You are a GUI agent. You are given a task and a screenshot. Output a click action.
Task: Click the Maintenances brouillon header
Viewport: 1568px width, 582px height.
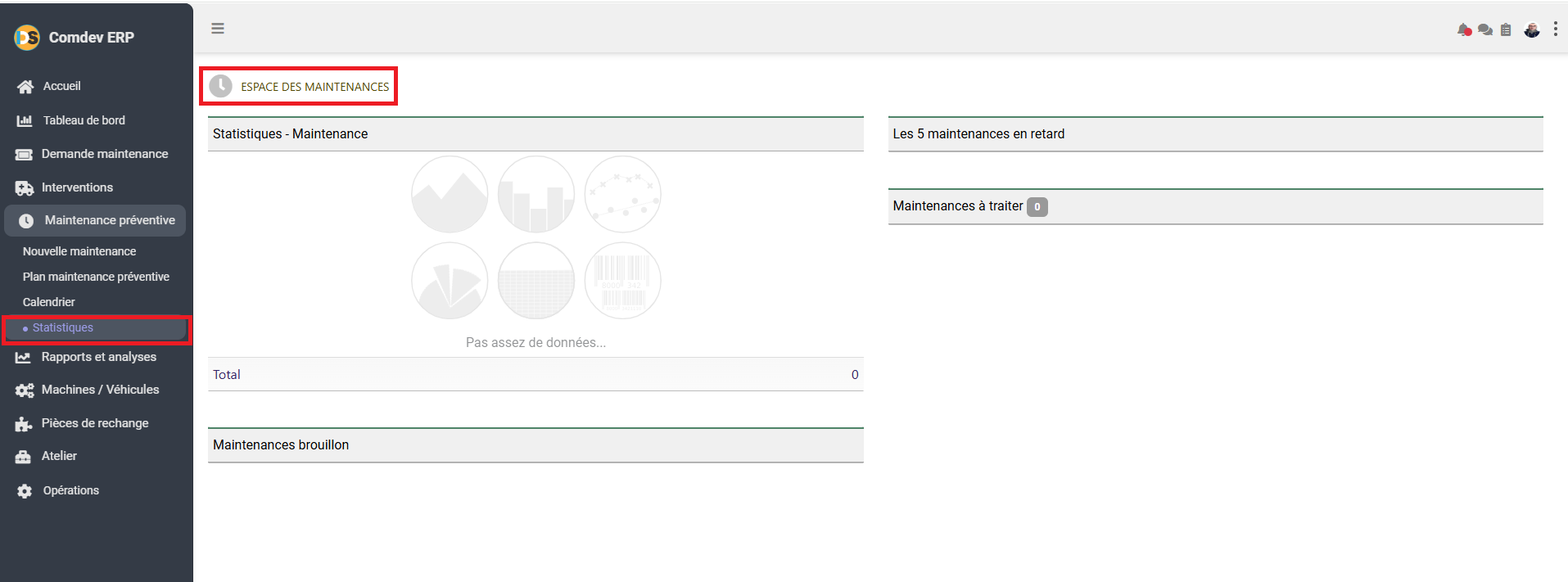point(535,445)
